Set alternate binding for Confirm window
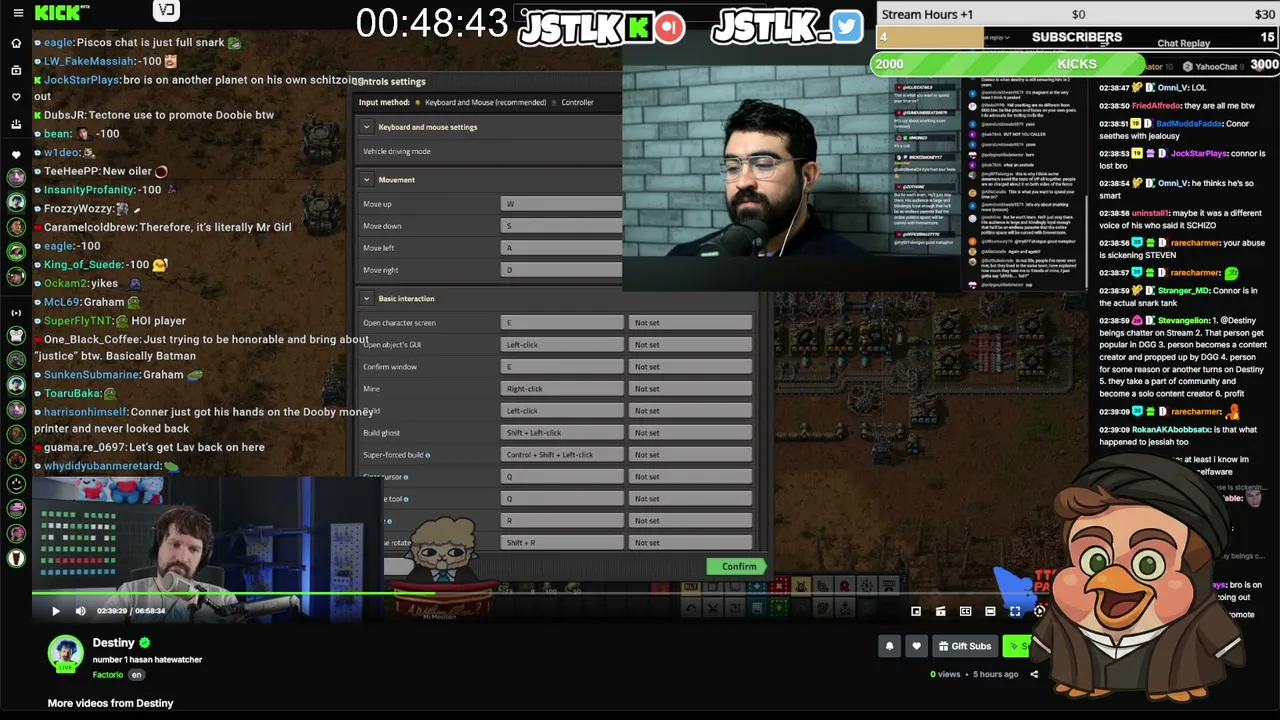Screen dimensions: 1280x720 (x=690, y=367)
